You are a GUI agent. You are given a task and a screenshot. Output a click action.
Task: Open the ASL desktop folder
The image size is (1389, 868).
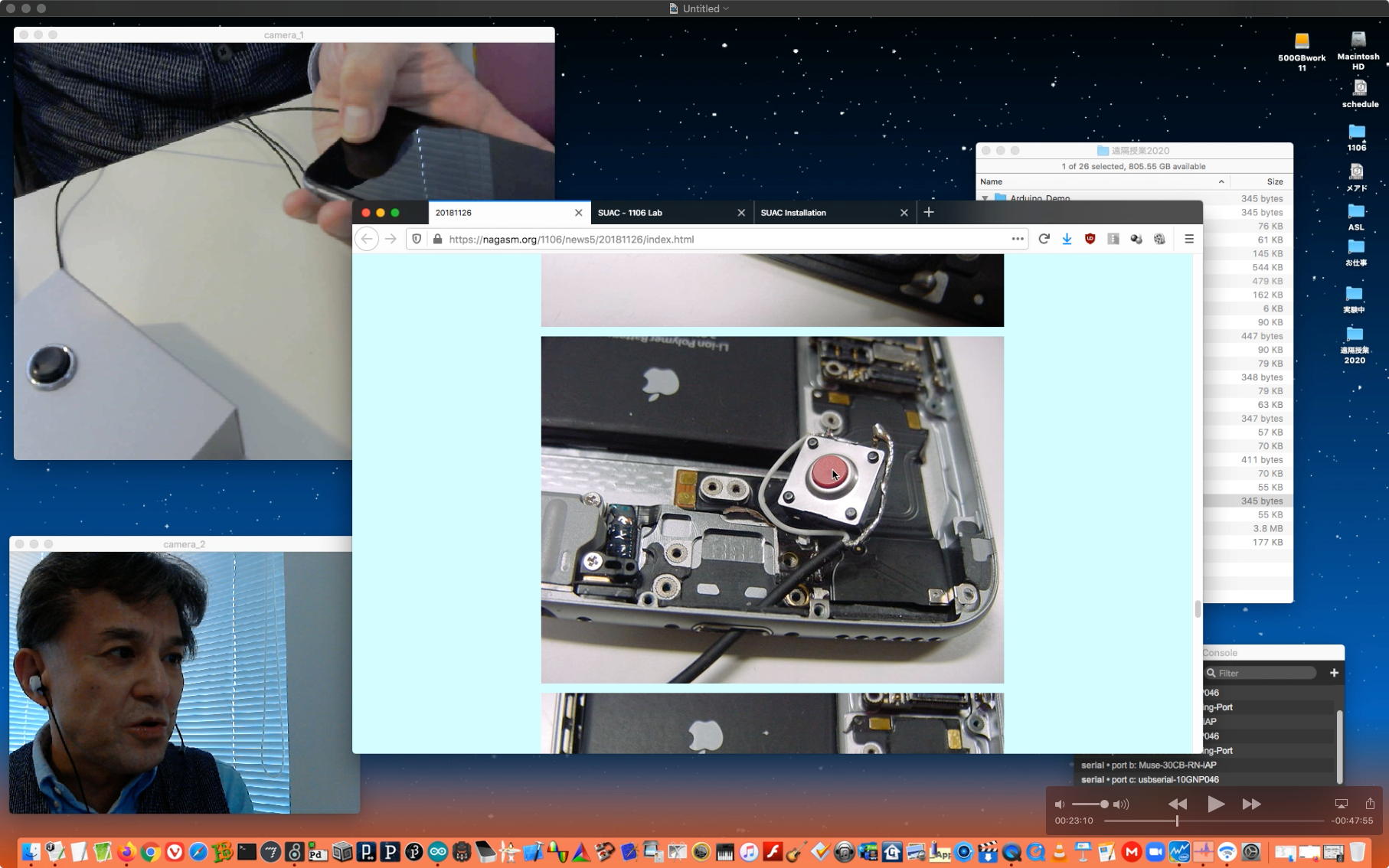(x=1356, y=217)
